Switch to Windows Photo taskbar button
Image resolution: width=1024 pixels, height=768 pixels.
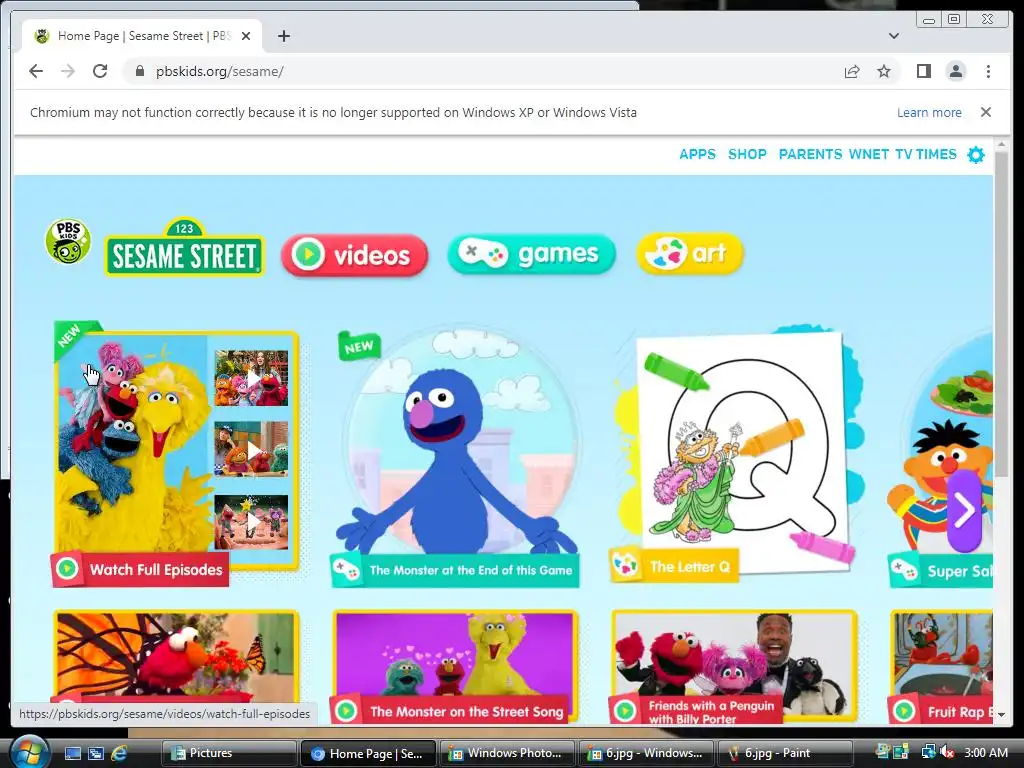[506, 753]
